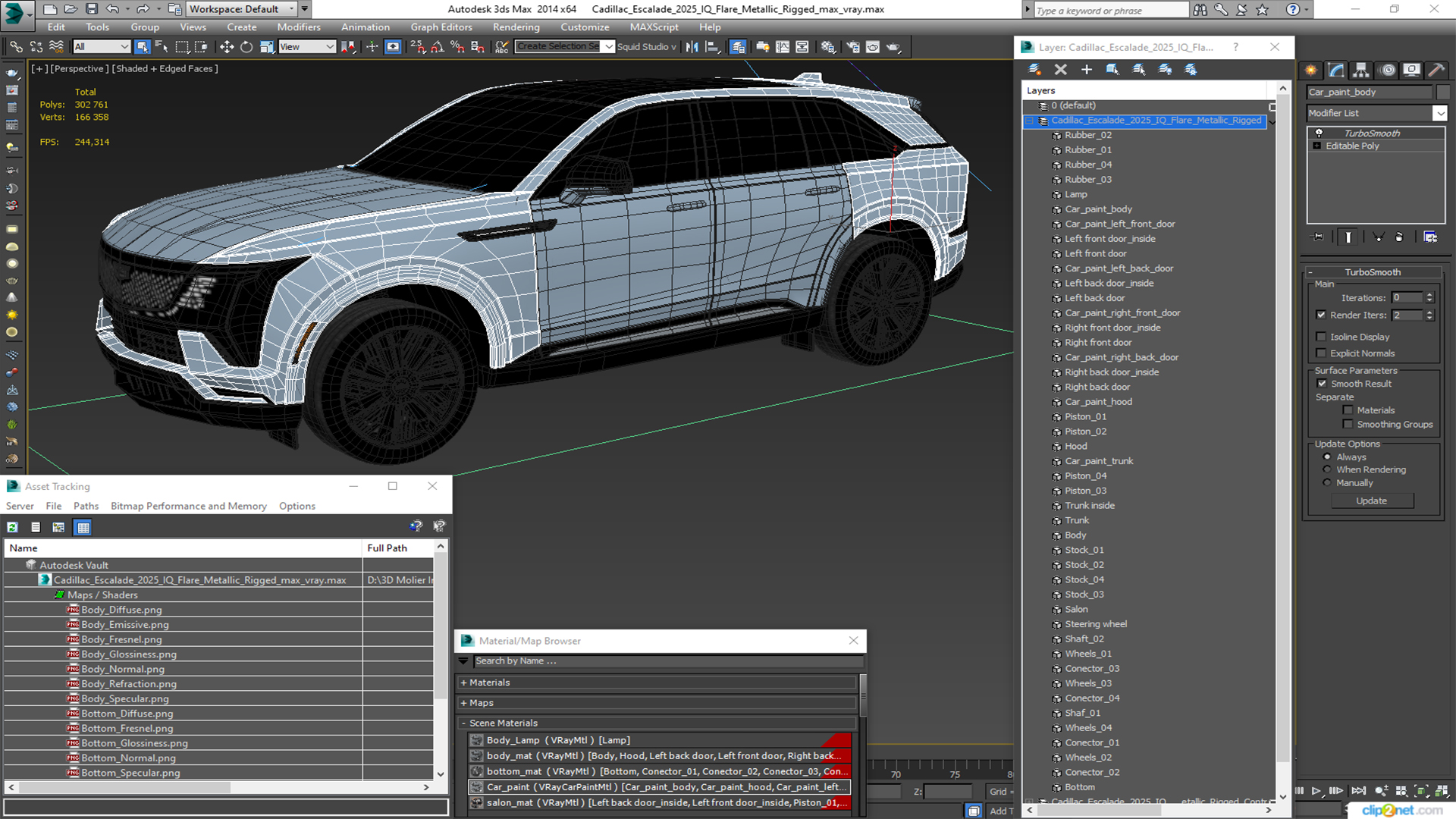Select Manually update radio button
This screenshot has height=819, width=1456.
[1327, 483]
